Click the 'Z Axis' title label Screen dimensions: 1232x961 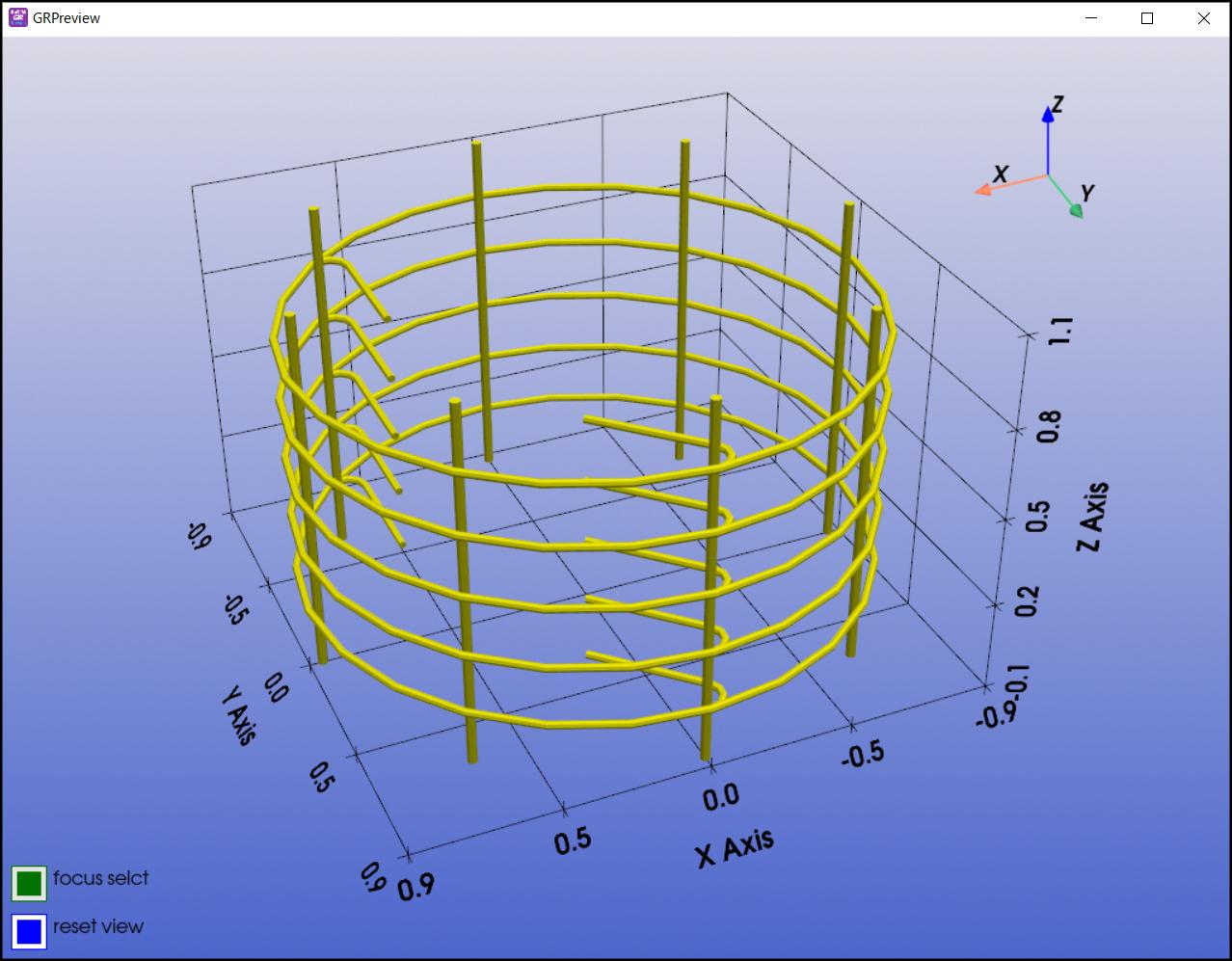coord(1091,518)
